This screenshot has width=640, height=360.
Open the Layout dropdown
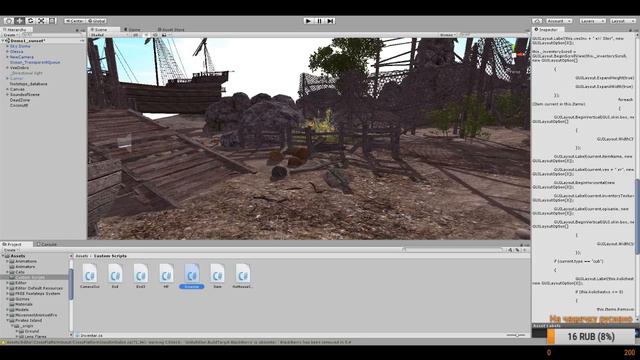[623, 21]
